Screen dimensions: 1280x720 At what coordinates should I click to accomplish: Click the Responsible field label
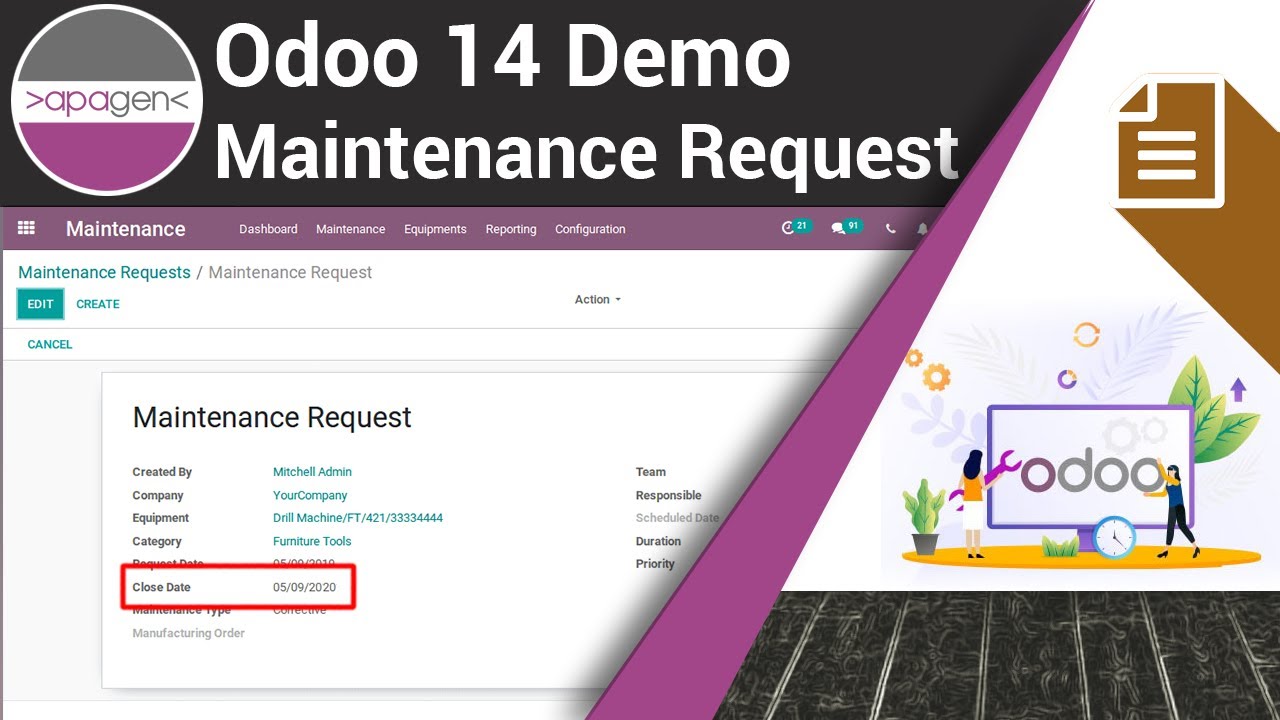click(669, 495)
